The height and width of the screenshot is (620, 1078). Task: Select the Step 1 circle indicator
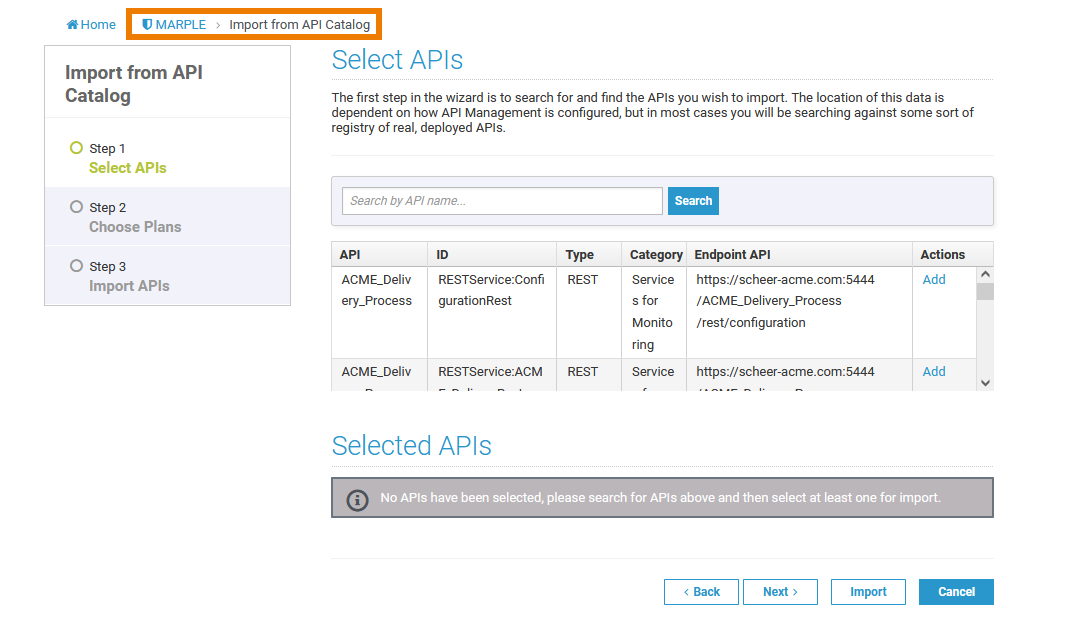tap(76, 148)
